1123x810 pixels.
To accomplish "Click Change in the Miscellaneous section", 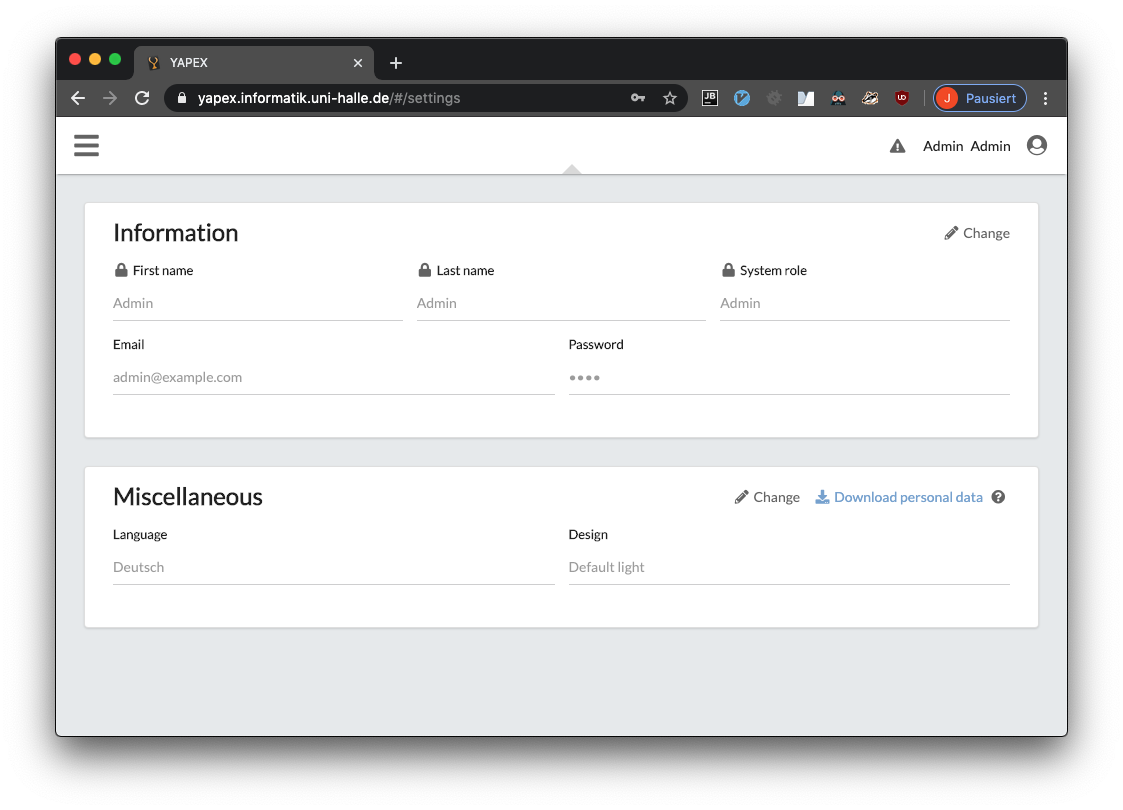I will point(767,497).
